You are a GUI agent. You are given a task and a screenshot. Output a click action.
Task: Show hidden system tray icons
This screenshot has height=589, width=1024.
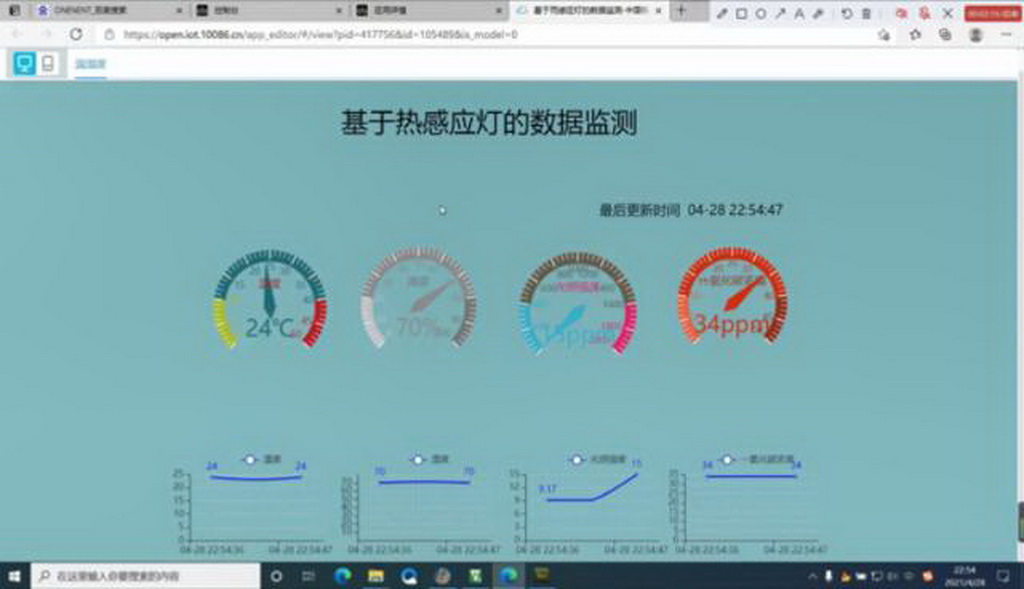tap(811, 576)
